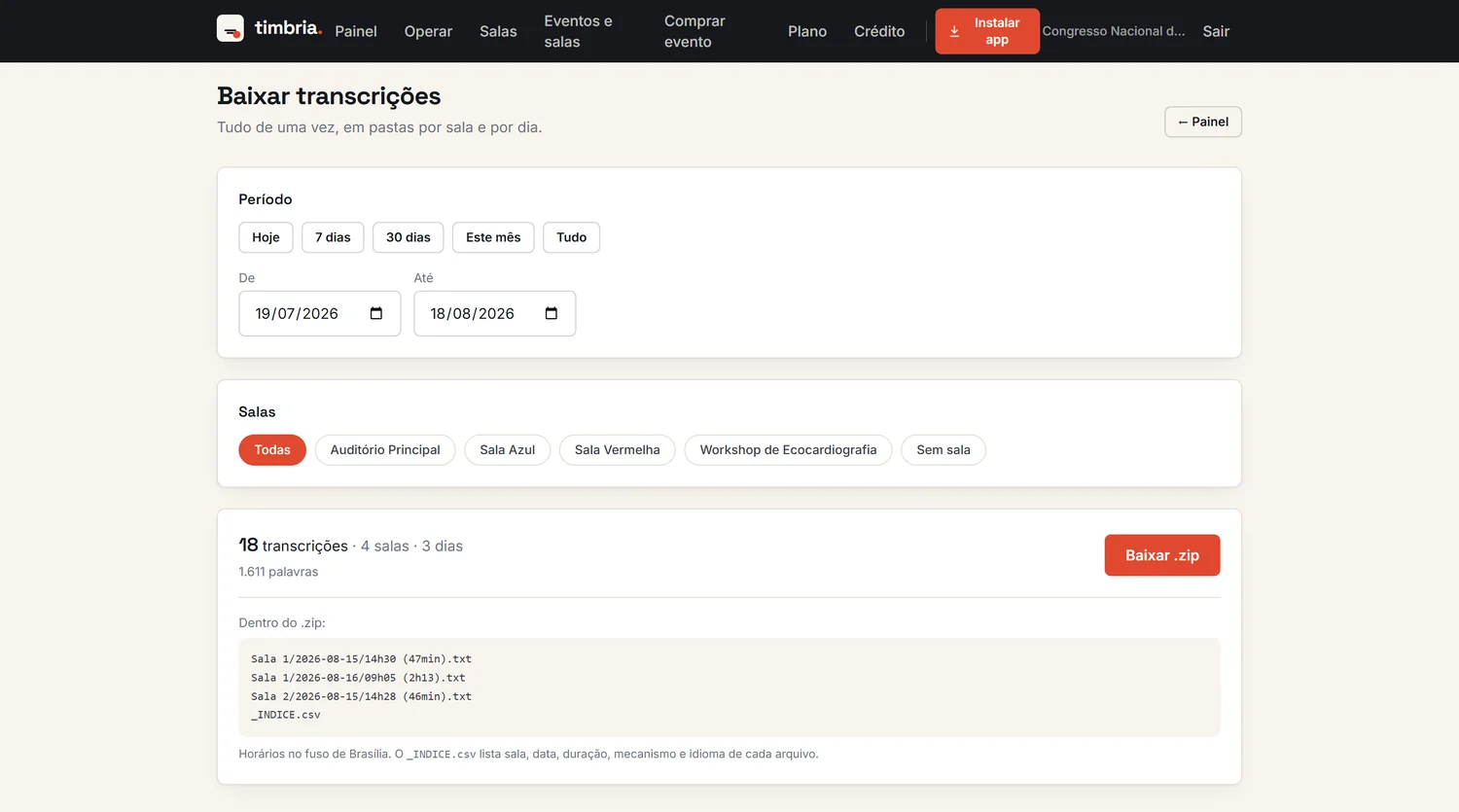The height and width of the screenshot is (812, 1459).
Task: Filter by Auditório Principal room
Action: click(385, 450)
